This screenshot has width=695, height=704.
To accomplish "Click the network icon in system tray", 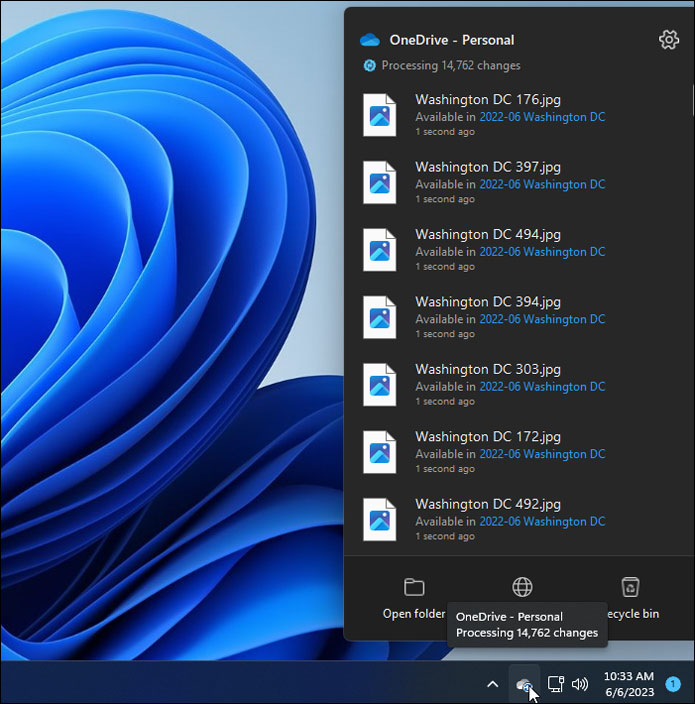I will [x=555, y=684].
